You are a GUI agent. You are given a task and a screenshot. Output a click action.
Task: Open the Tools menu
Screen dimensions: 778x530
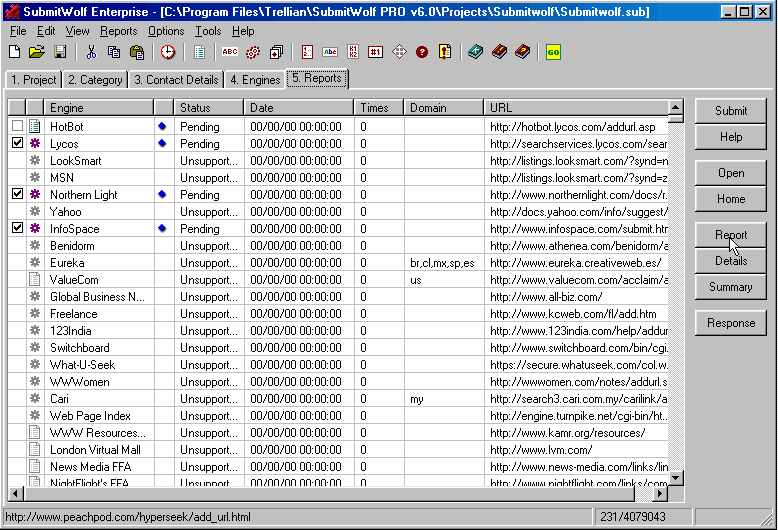coord(208,31)
